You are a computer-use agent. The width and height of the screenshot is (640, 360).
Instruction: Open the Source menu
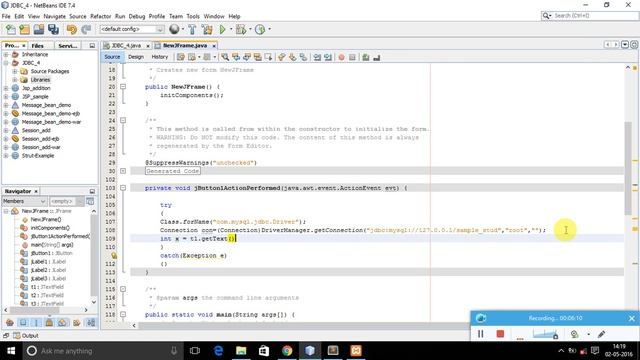point(78,16)
